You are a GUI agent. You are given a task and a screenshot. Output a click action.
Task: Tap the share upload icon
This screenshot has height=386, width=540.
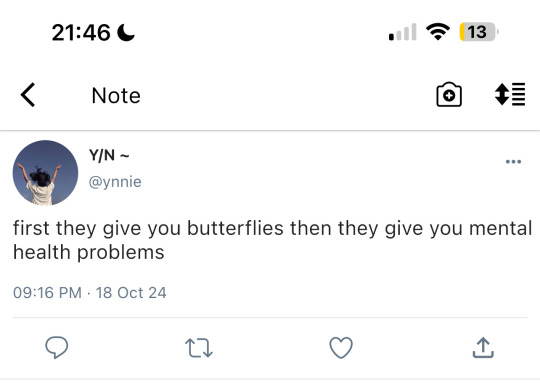click(x=483, y=347)
